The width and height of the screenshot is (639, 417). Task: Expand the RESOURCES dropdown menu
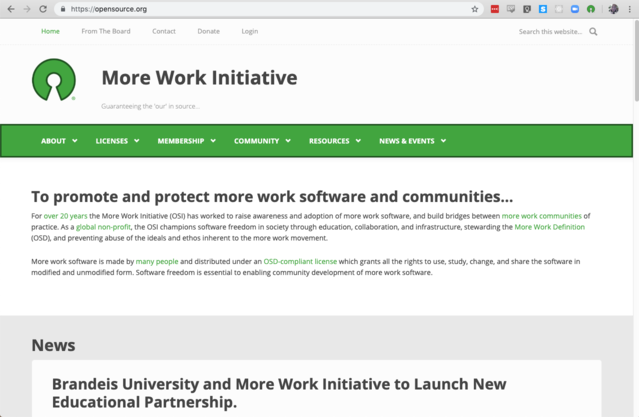(335, 141)
